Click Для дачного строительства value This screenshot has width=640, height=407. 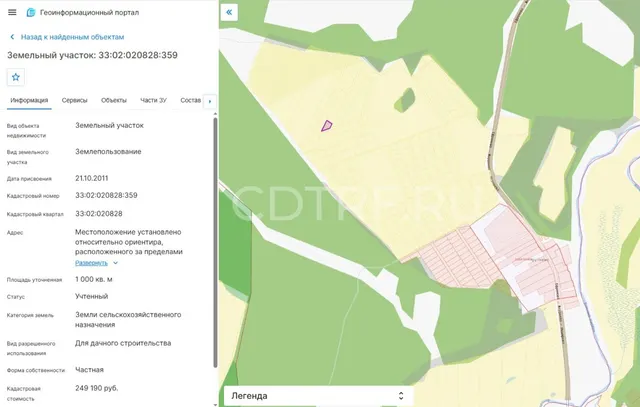pos(123,343)
